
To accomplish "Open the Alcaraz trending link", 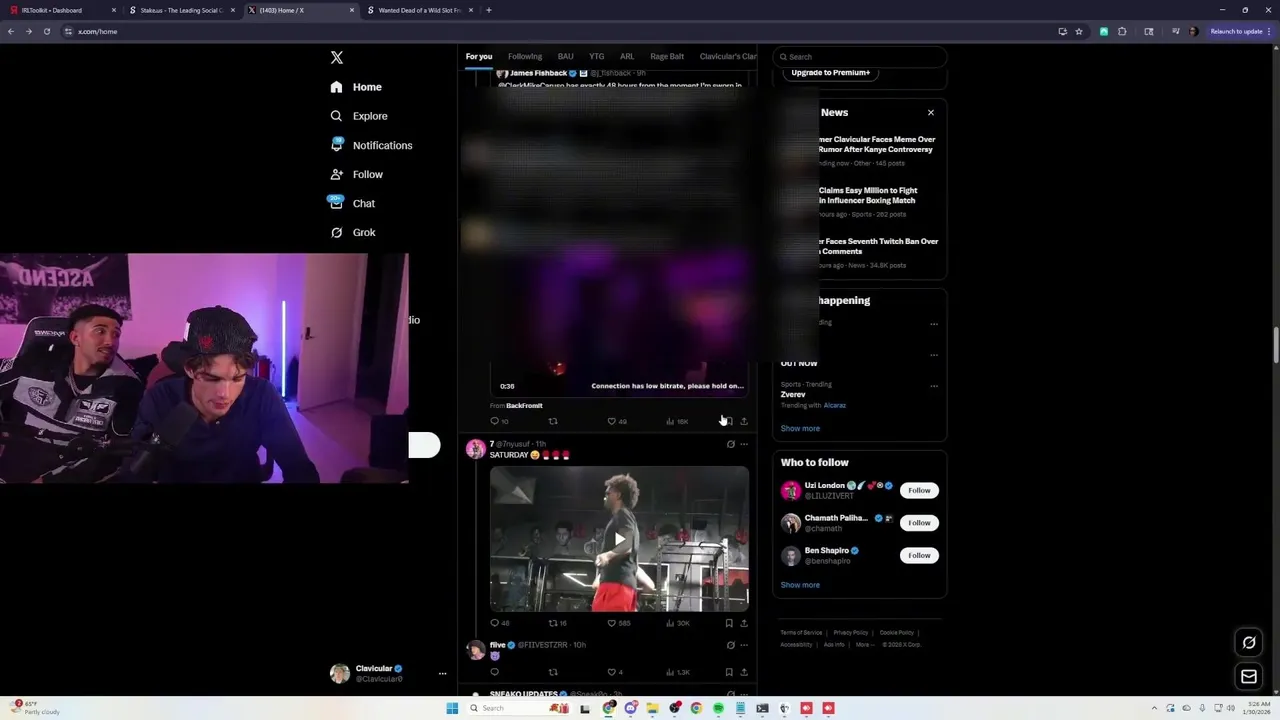I will [835, 405].
